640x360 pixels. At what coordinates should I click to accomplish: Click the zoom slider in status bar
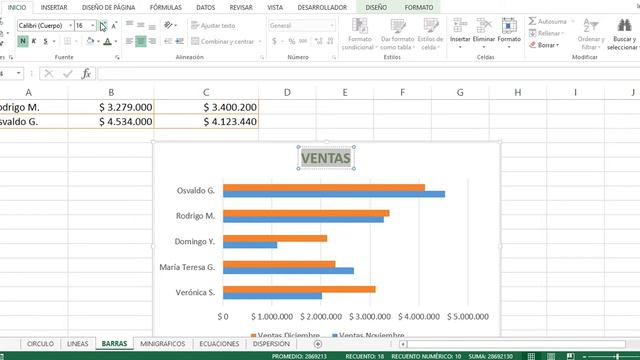pos(617,356)
